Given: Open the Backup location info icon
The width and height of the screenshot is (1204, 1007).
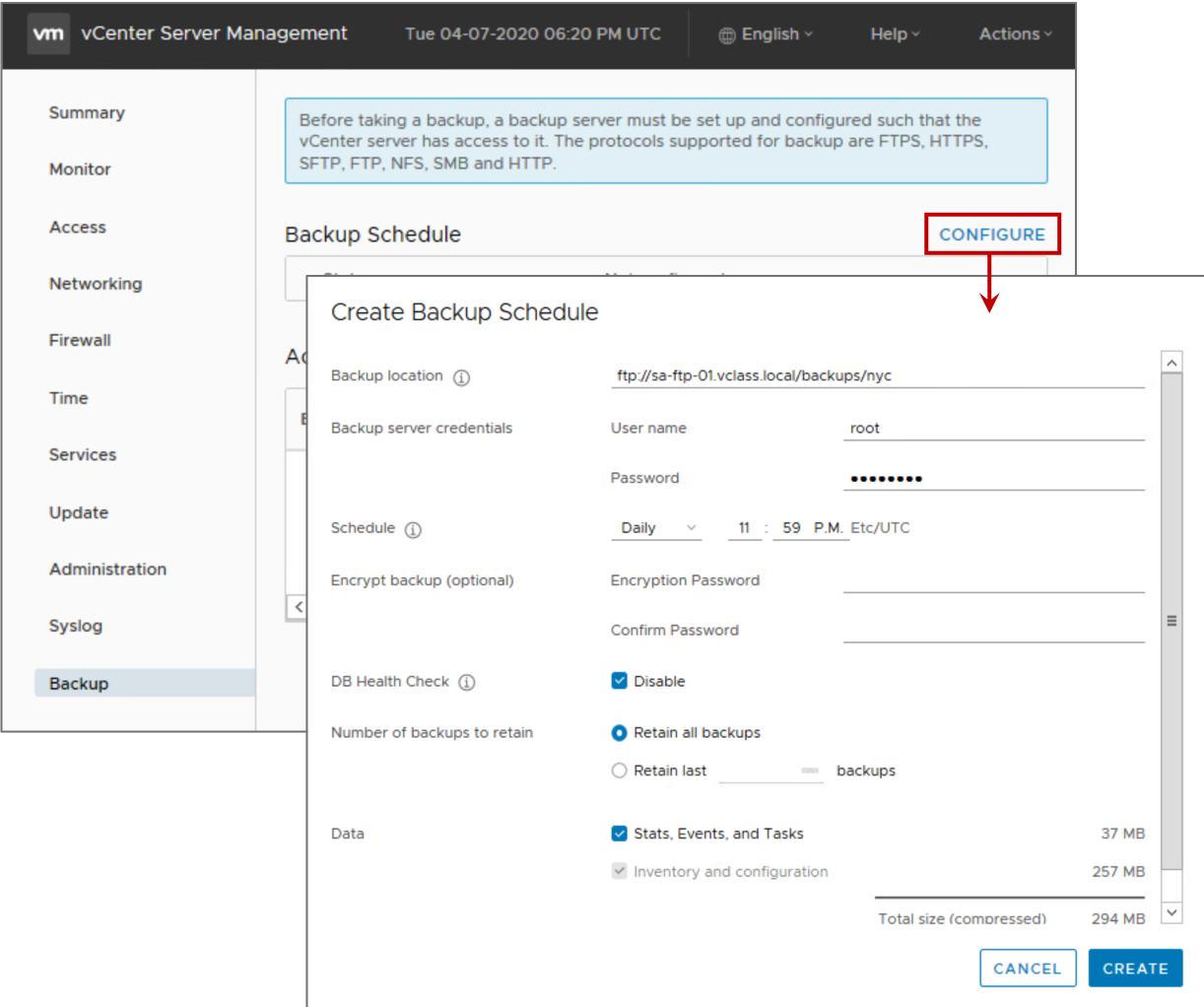Looking at the screenshot, I should (x=461, y=377).
